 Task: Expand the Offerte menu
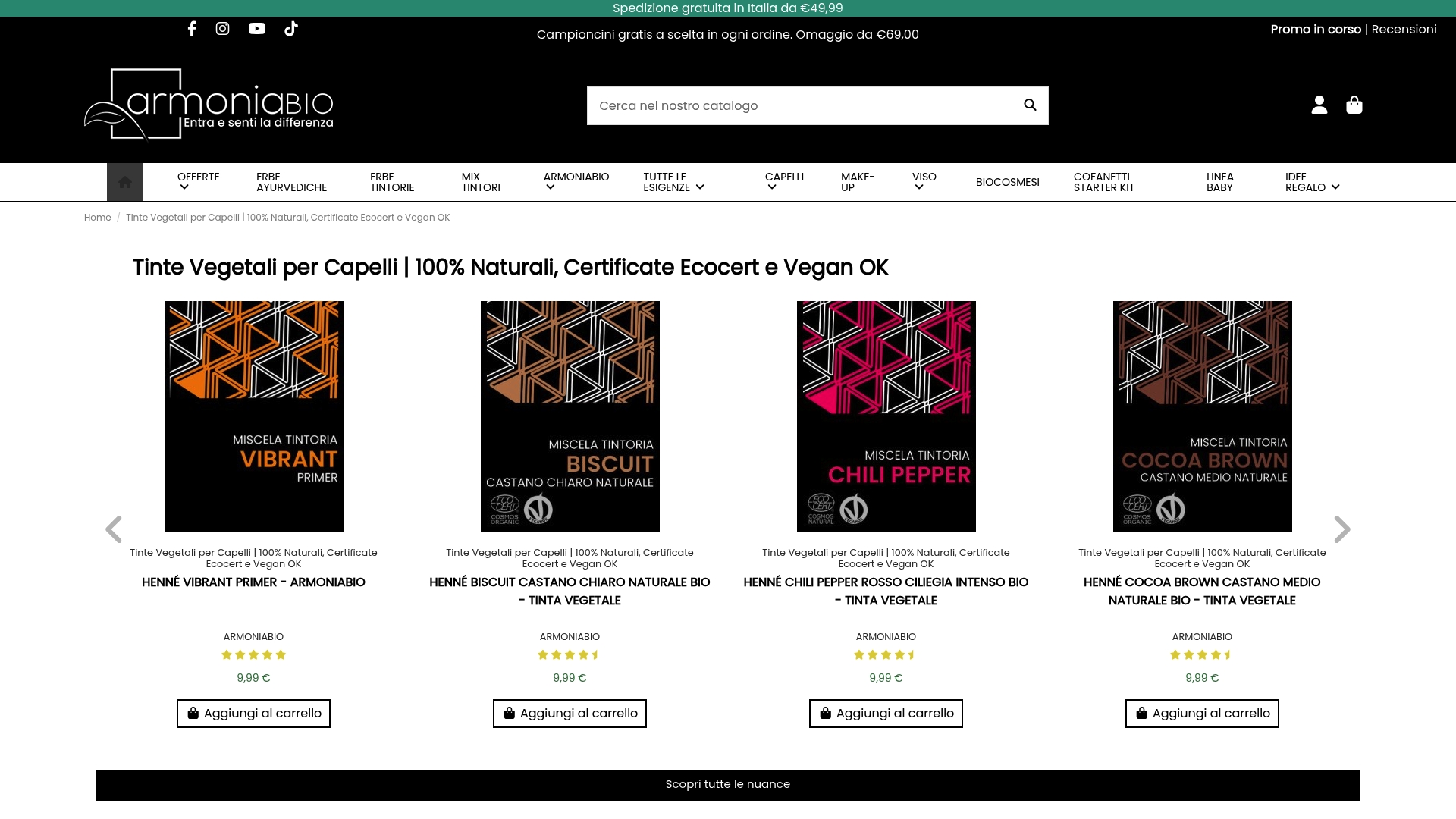point(198,182)
